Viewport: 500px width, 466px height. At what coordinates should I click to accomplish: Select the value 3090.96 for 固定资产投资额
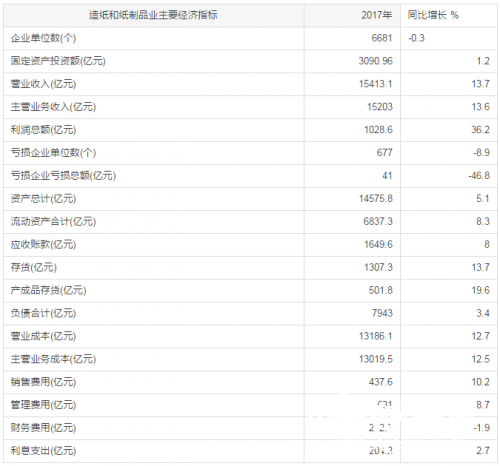[x=376, y=61]
